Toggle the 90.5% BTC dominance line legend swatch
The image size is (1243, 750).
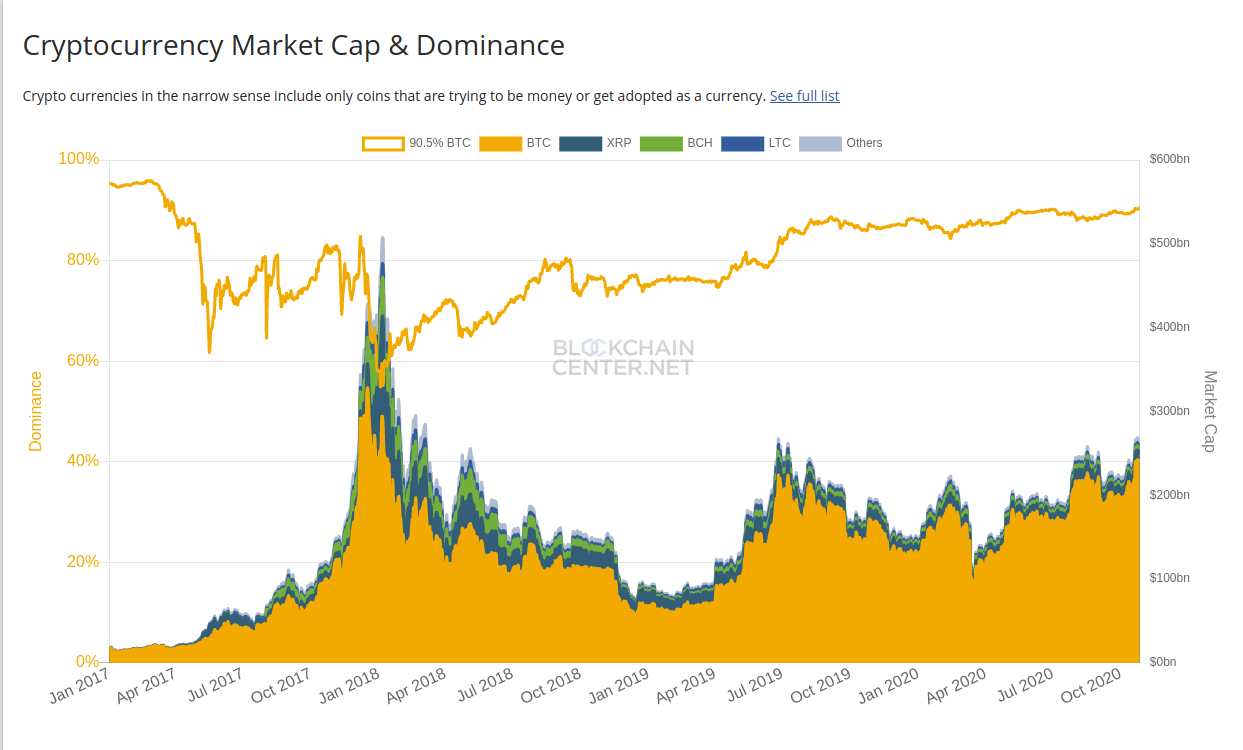(383, 144)
